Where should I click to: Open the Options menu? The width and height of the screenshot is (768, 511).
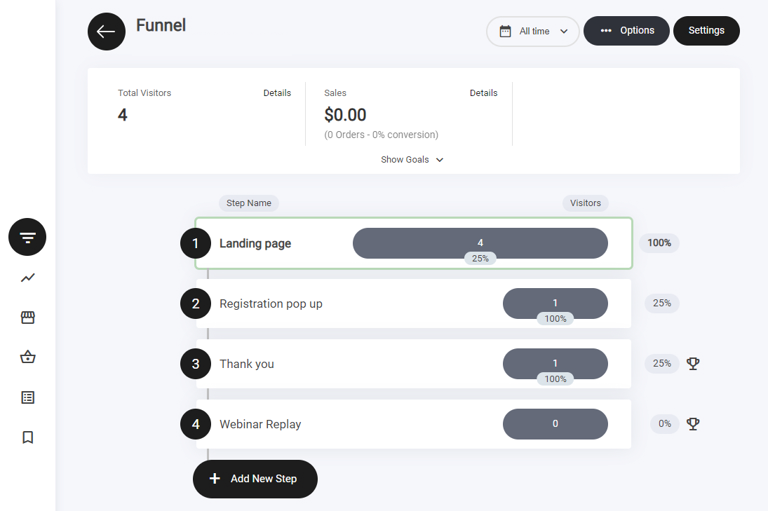[x=627, y=31]
